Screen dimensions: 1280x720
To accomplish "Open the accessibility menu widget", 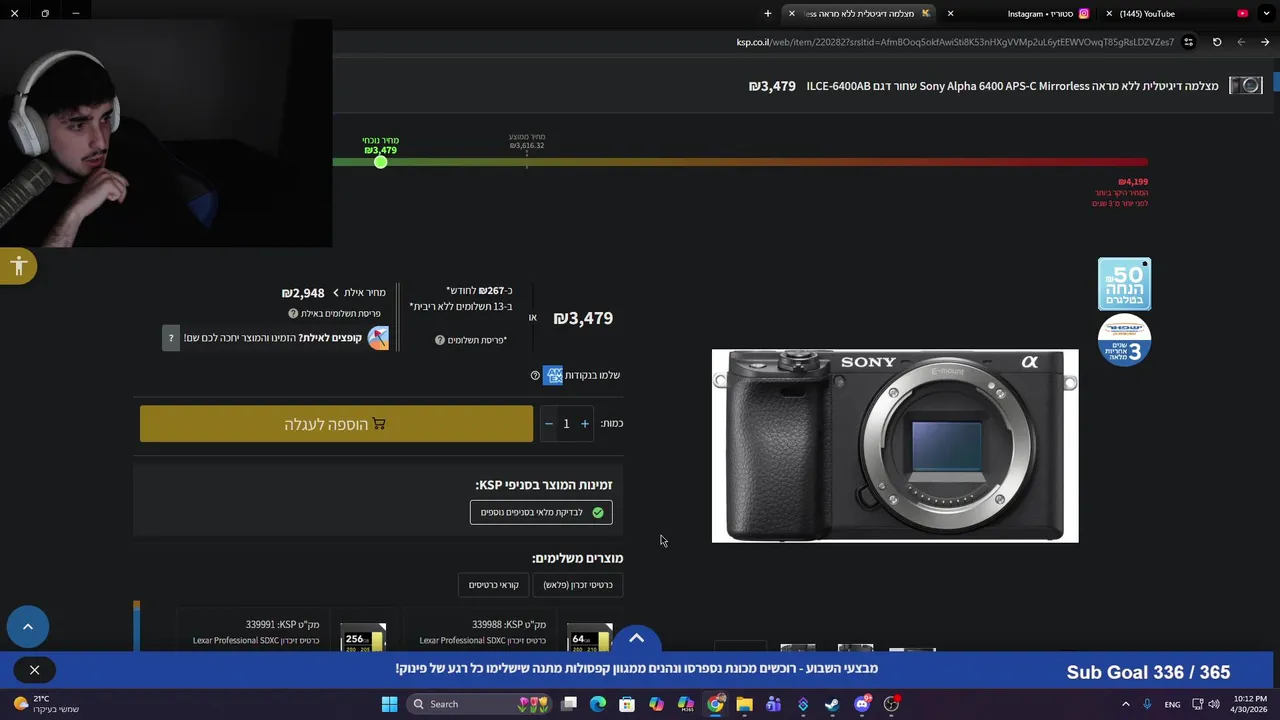I will point(18,266).
